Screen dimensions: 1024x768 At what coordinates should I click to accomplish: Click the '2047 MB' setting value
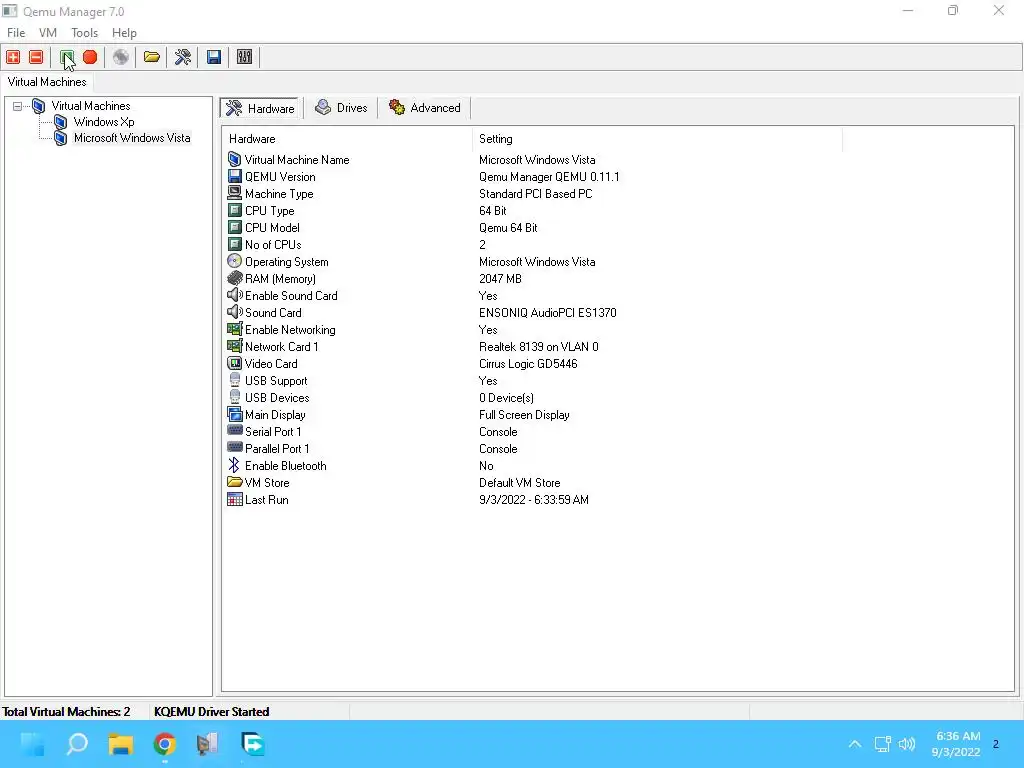click(500, 279)
